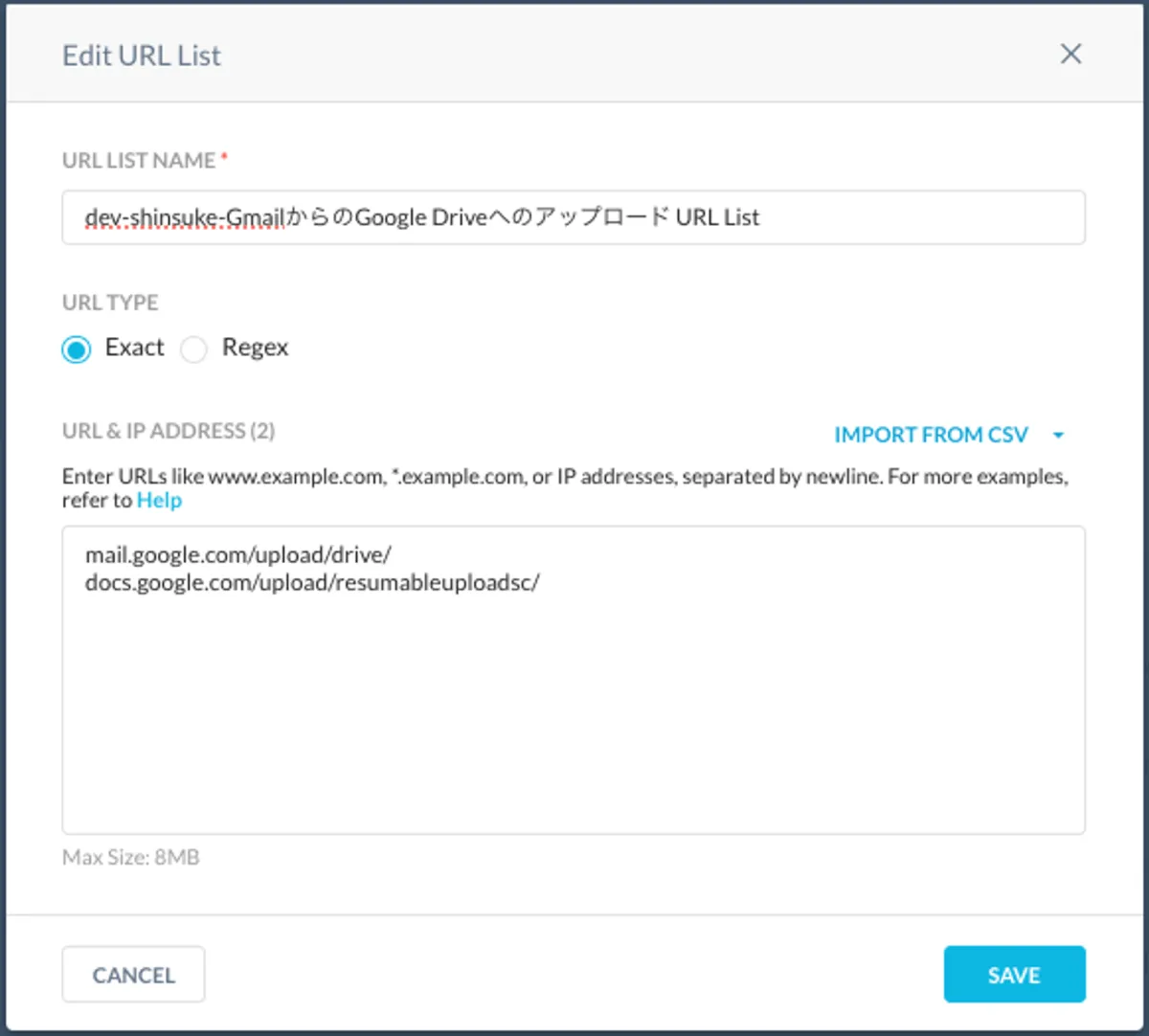Select the Exact radio button
The width and height of the screenshot is (1149, 1036).
pos(77,349)
